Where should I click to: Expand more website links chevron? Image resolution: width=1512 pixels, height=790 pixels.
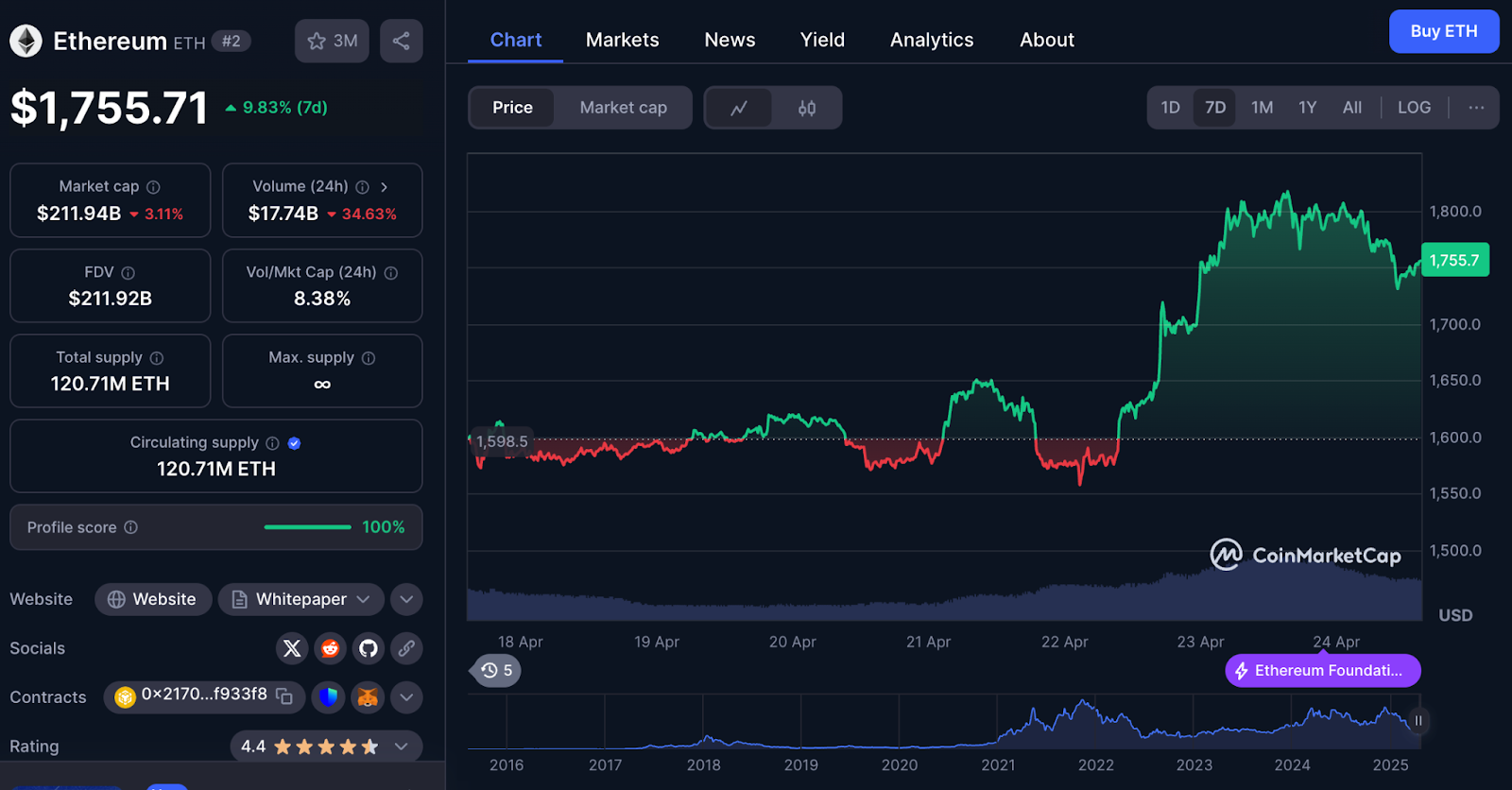406,599
